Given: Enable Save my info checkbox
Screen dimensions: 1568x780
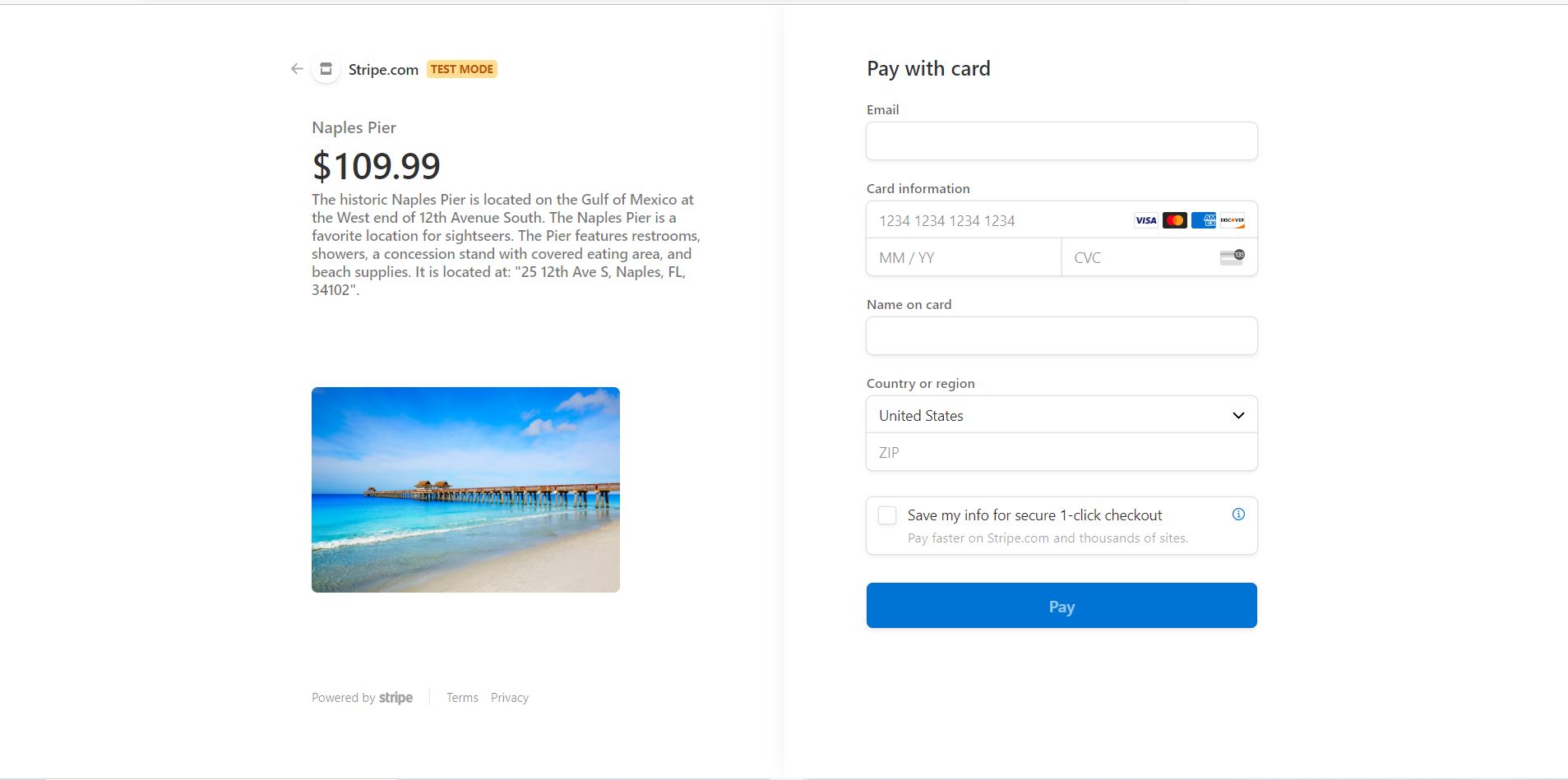Looking at the screenshot, I should [x=887, y=515].
